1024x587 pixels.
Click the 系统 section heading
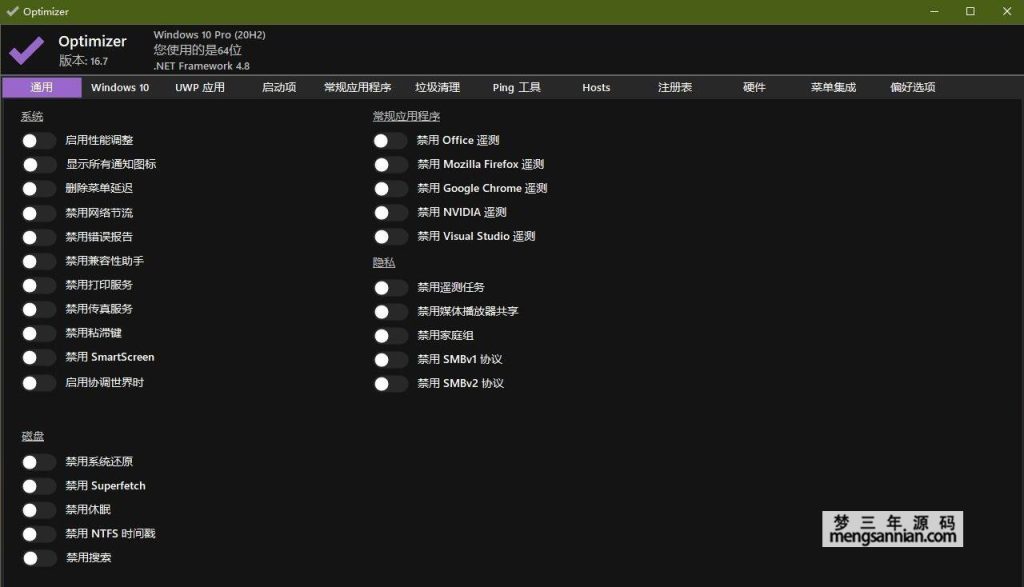(32, 117)
